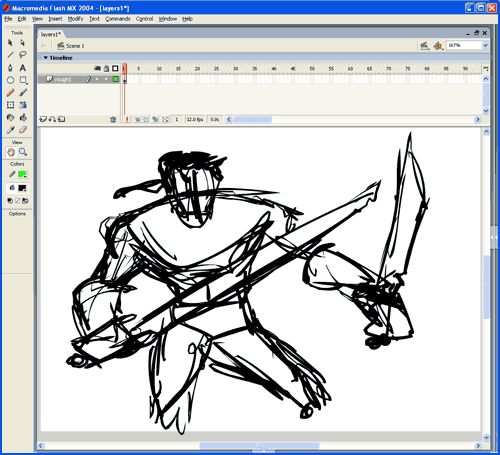This screenshot has width=500, height=455.
Task: Toggle Onion Skin Outlines
Action: (x=146, y=119)
